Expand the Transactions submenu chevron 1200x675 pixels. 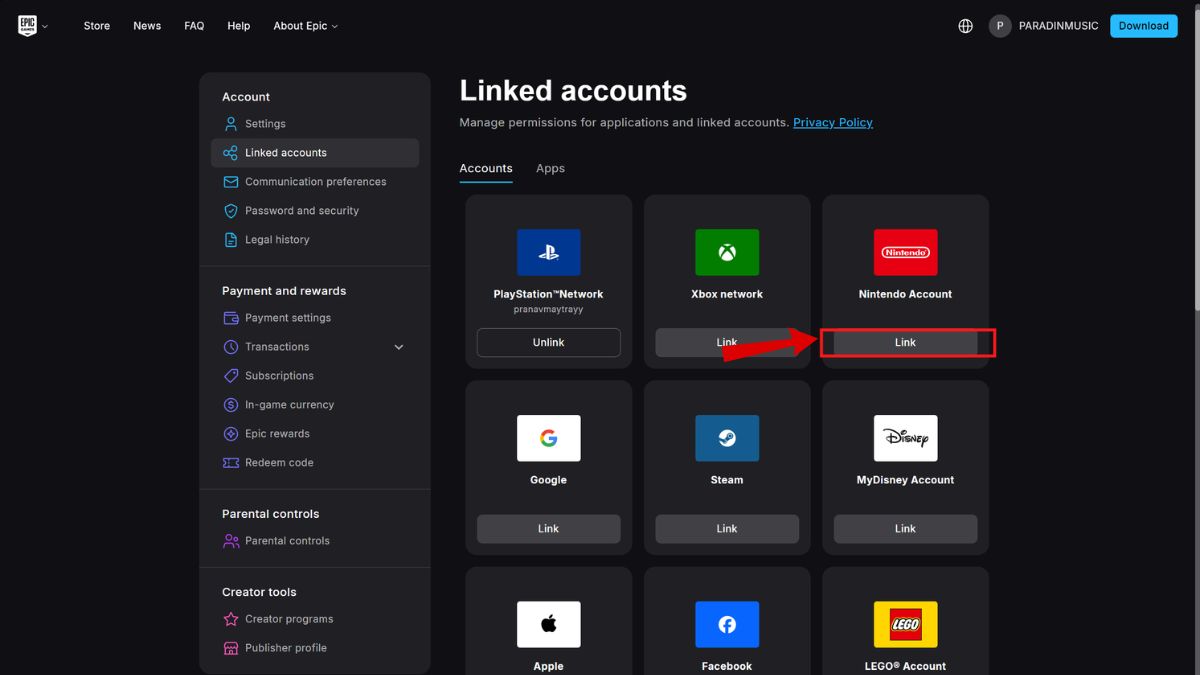coord(399,347)
